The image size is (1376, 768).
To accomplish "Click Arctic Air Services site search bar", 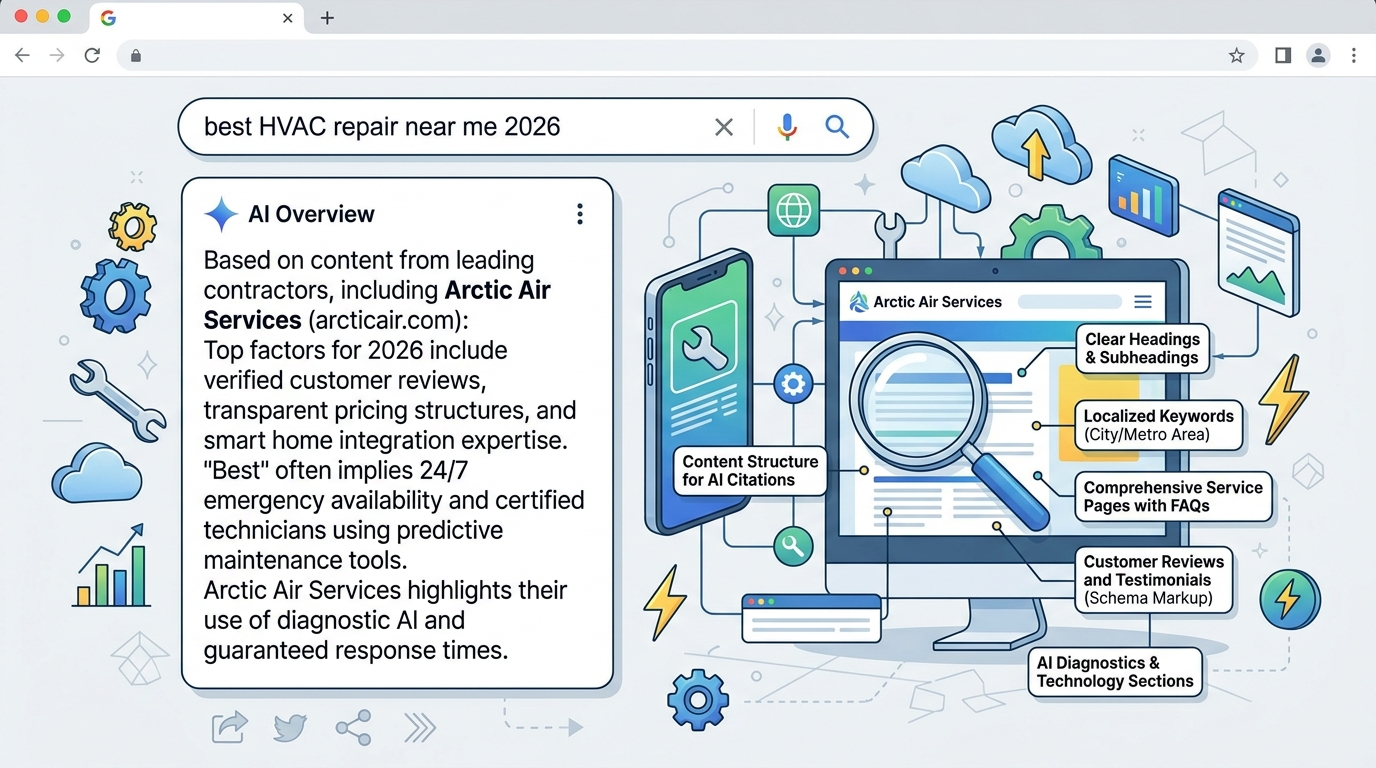I will (x=1069, y=302).
